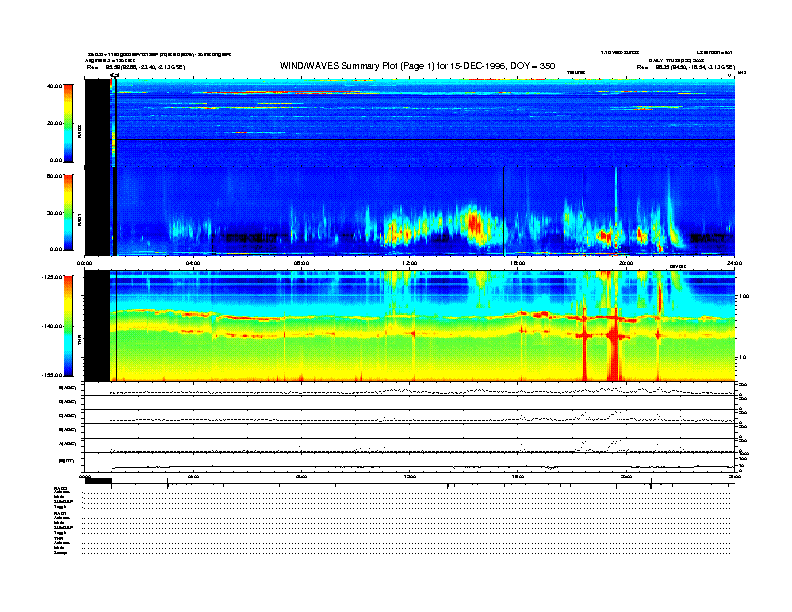Screen dimensions: 792x612
Task: Click the TNR vertical axis label
Action: pos(79,341)
